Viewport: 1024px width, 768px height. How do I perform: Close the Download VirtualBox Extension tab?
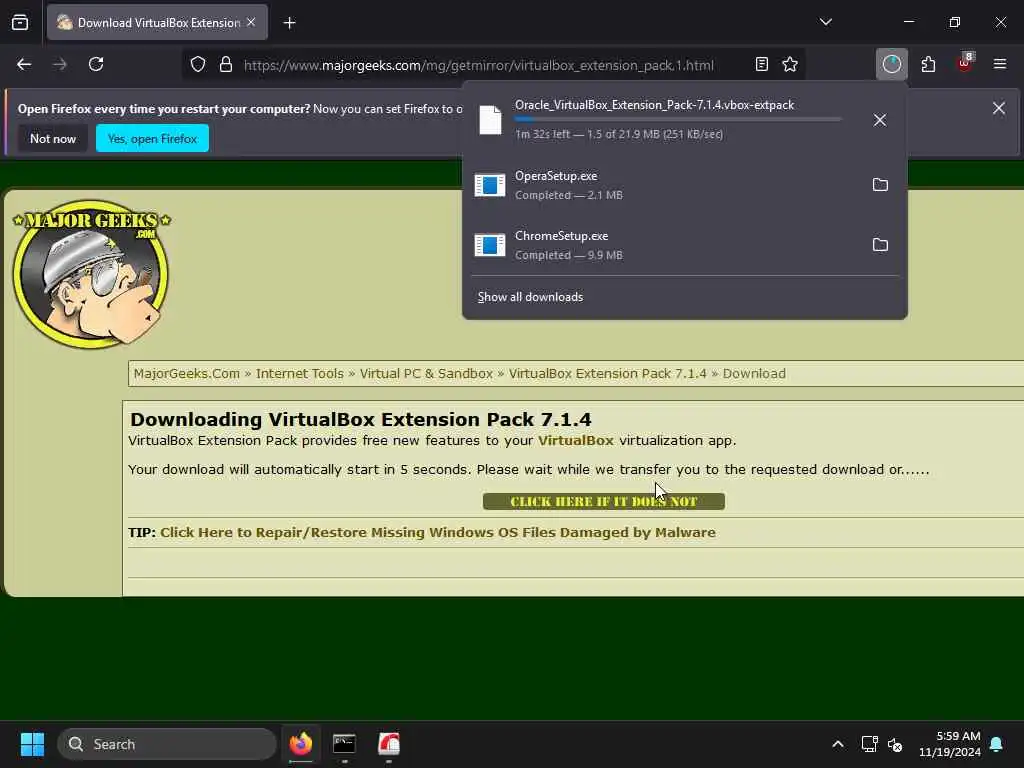[x=251, y=22]
